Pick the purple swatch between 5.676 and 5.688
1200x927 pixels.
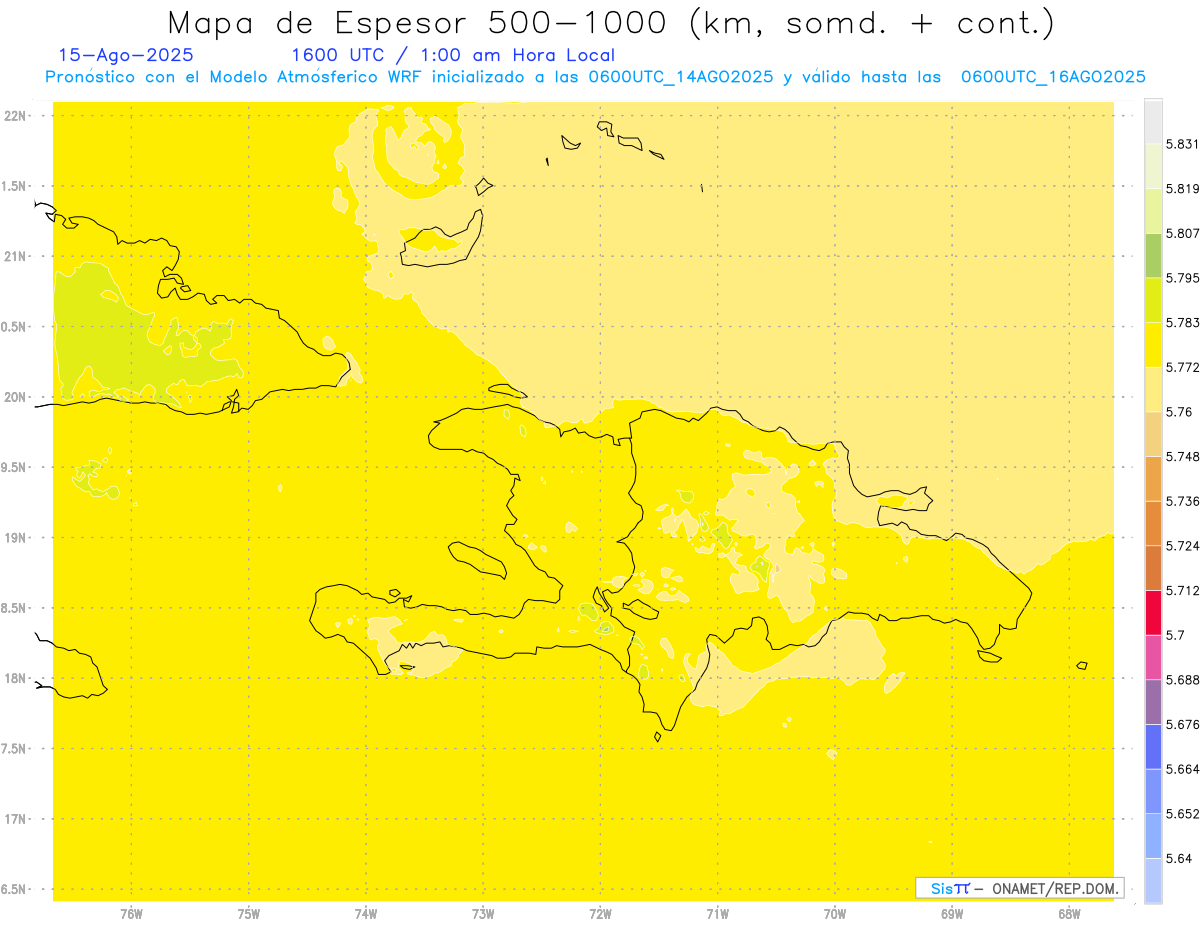[x=1153, y=701]
